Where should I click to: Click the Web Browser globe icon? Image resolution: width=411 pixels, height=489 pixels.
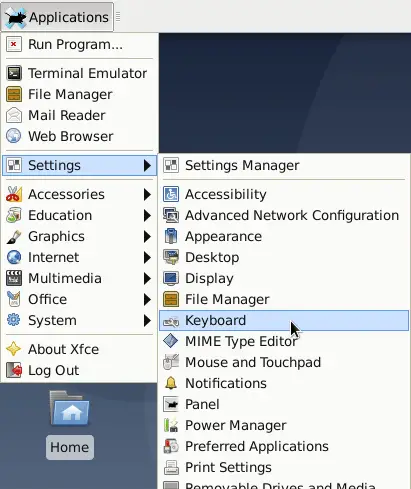(x=14, y=136)
